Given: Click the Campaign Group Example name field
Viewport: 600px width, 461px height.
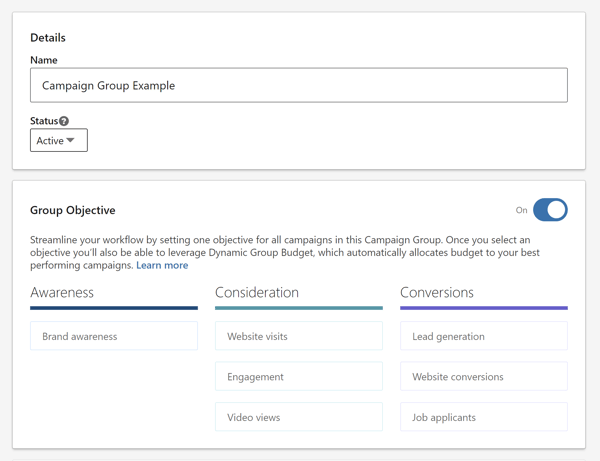Looking at the screenshot, I should 298,86.
